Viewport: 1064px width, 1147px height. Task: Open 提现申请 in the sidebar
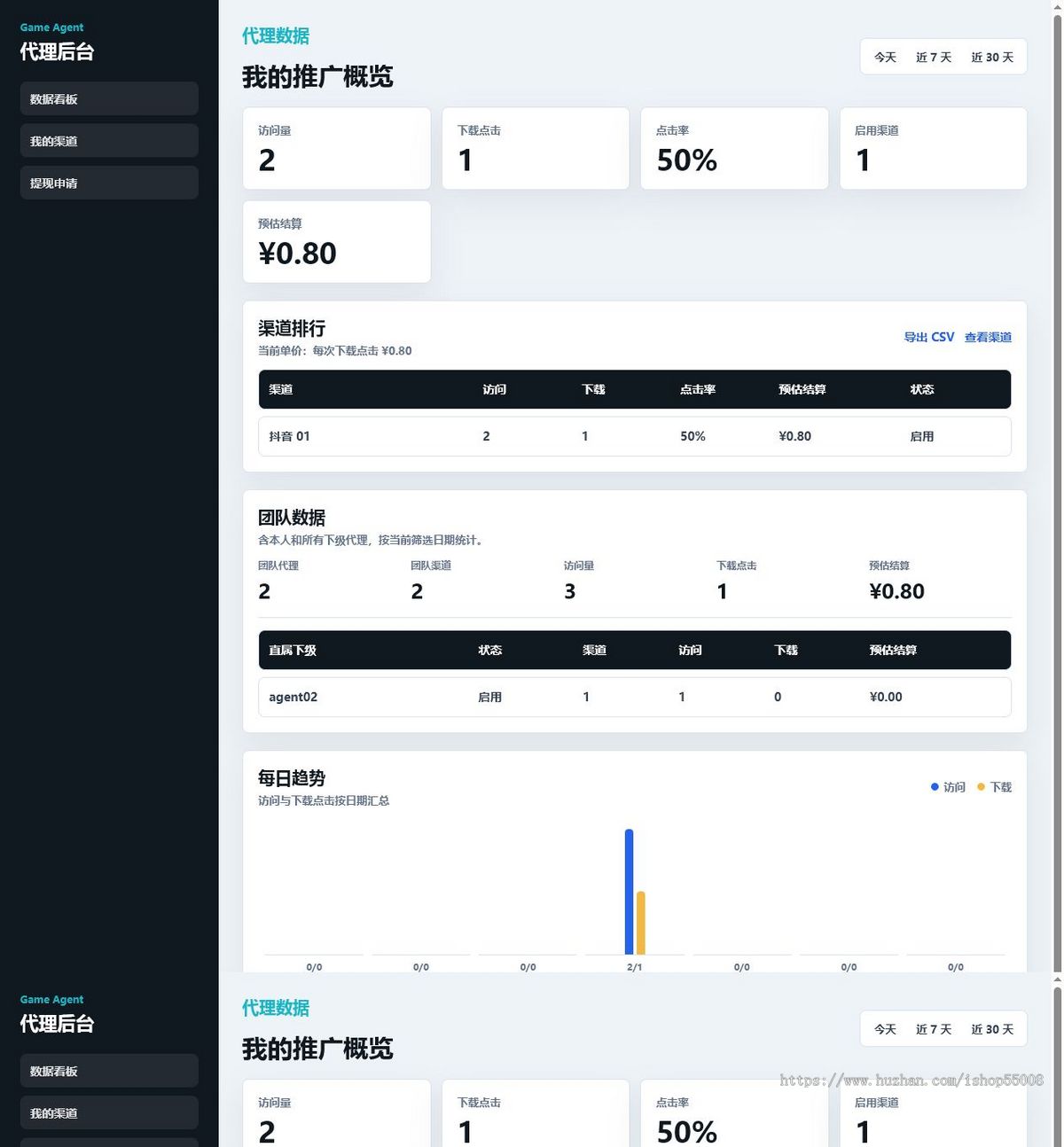point(109,183)
